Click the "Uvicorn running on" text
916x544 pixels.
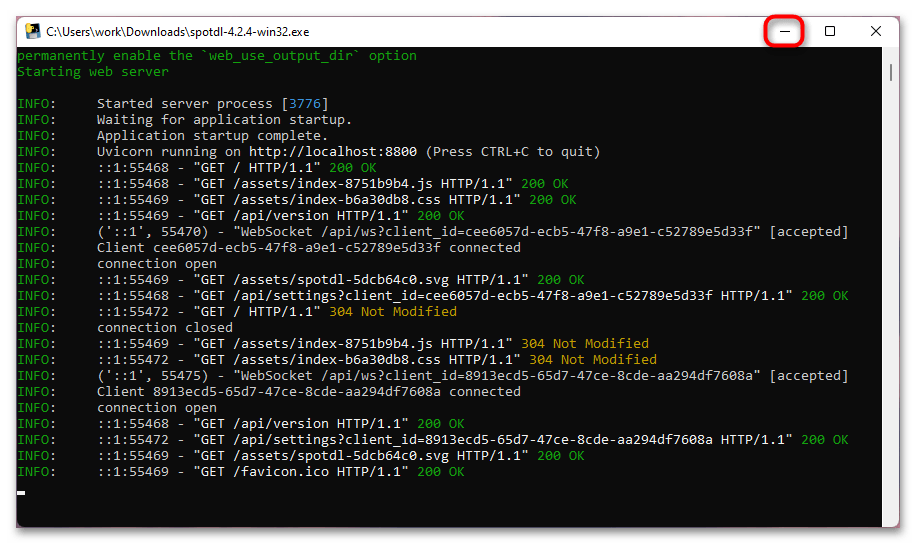coord(169,152)
